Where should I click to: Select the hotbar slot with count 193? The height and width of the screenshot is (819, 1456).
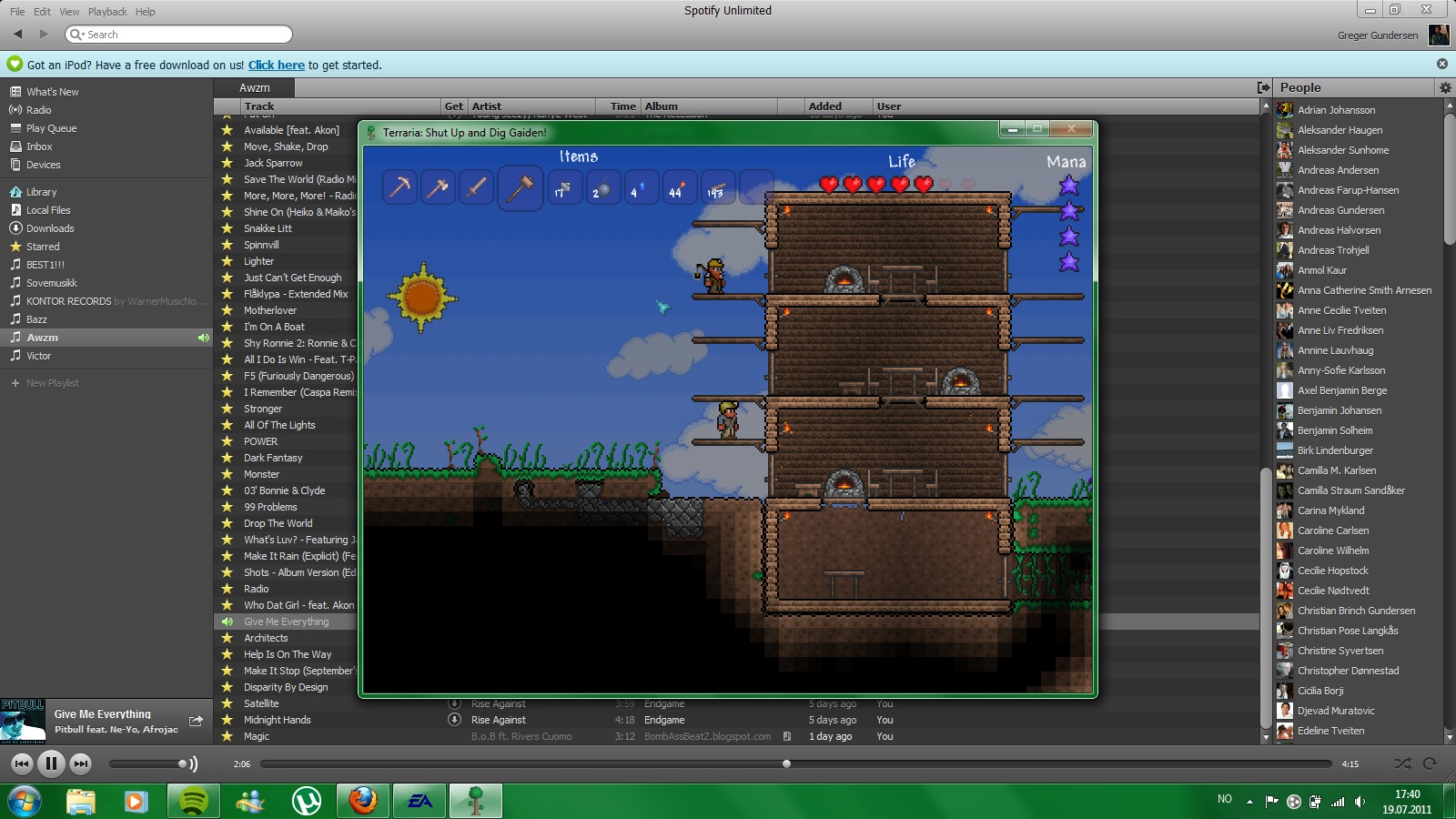(718, 187)
